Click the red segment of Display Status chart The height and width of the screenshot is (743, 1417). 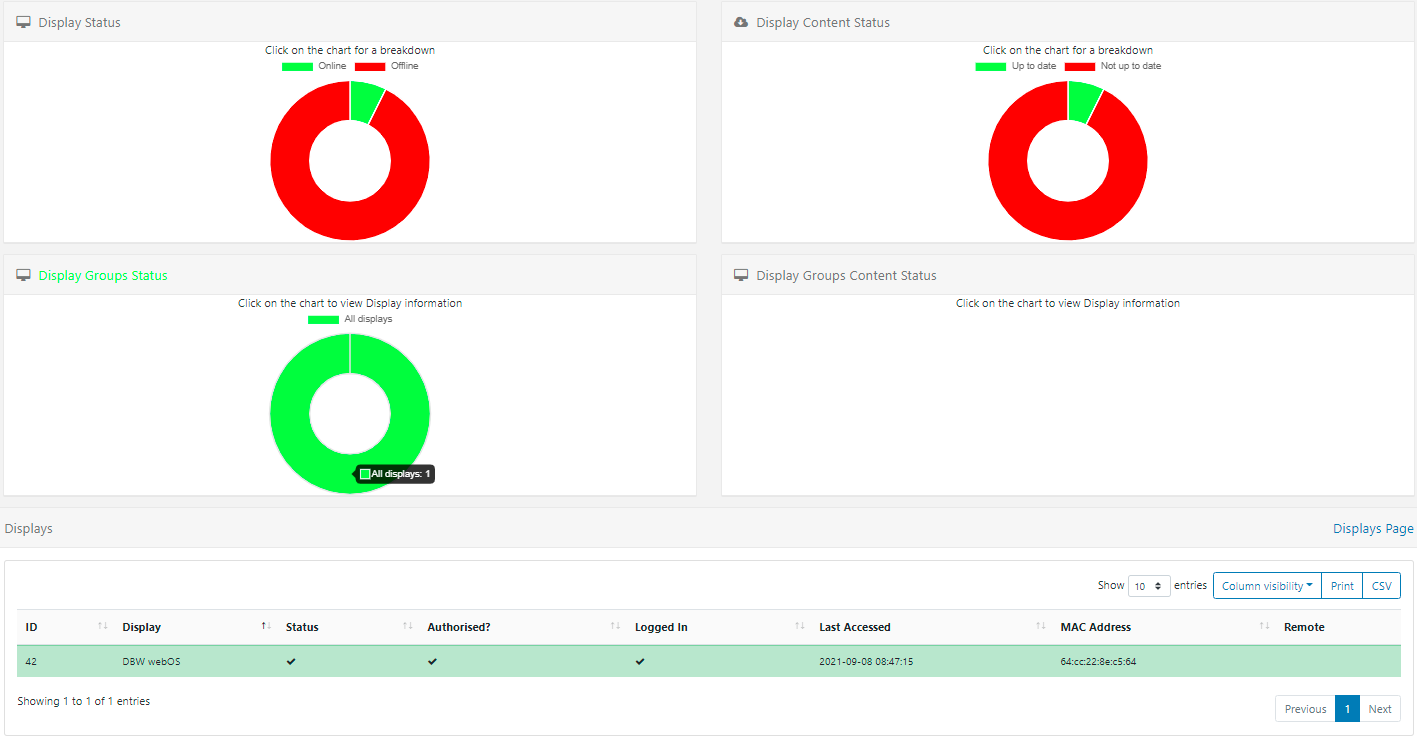coord(300,190)
